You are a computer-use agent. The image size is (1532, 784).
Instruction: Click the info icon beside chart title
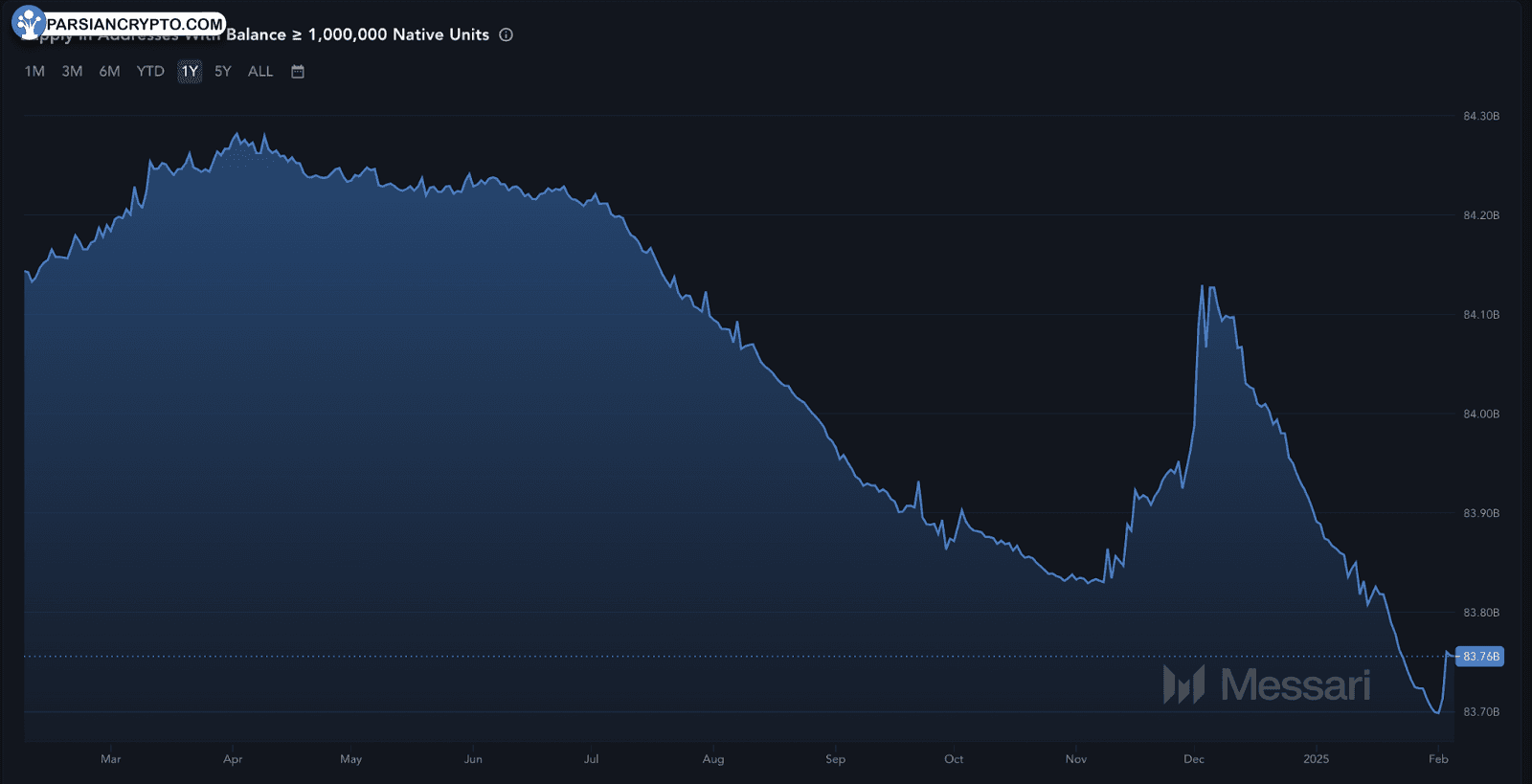coord(507,34)
